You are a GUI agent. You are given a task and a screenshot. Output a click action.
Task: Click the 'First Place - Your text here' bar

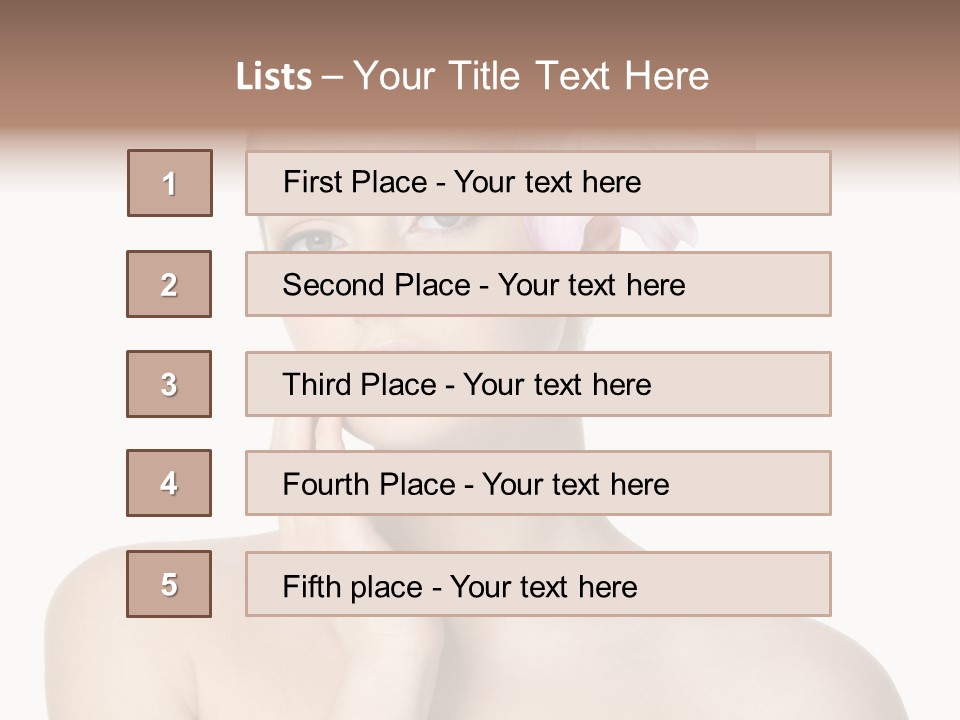538,183
